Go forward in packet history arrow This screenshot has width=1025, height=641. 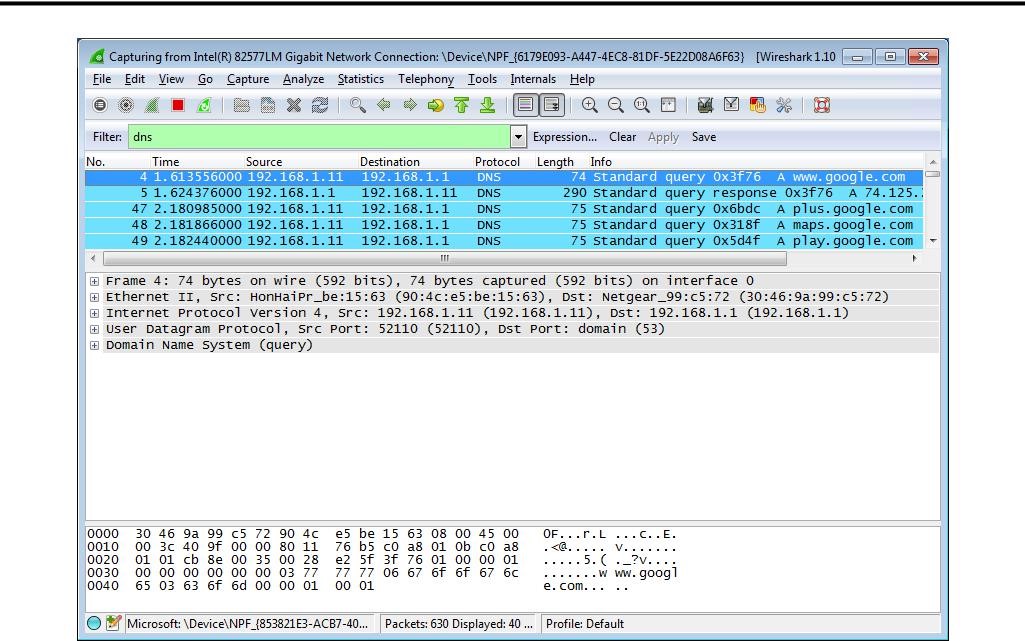[x=410, y=105]
